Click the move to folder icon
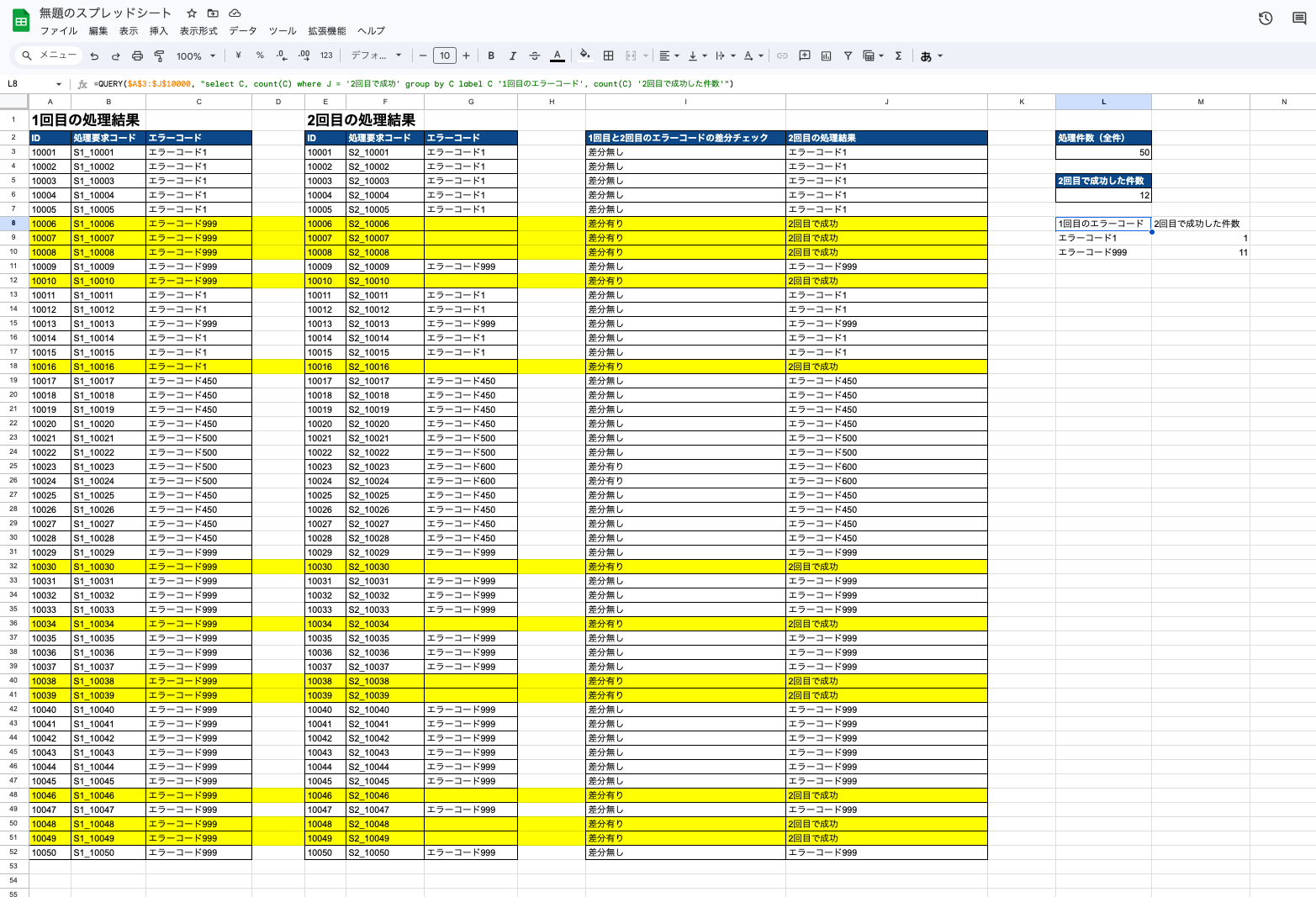Image resolution: width=1316 pixels, height=897 pixels. (213, 13)
